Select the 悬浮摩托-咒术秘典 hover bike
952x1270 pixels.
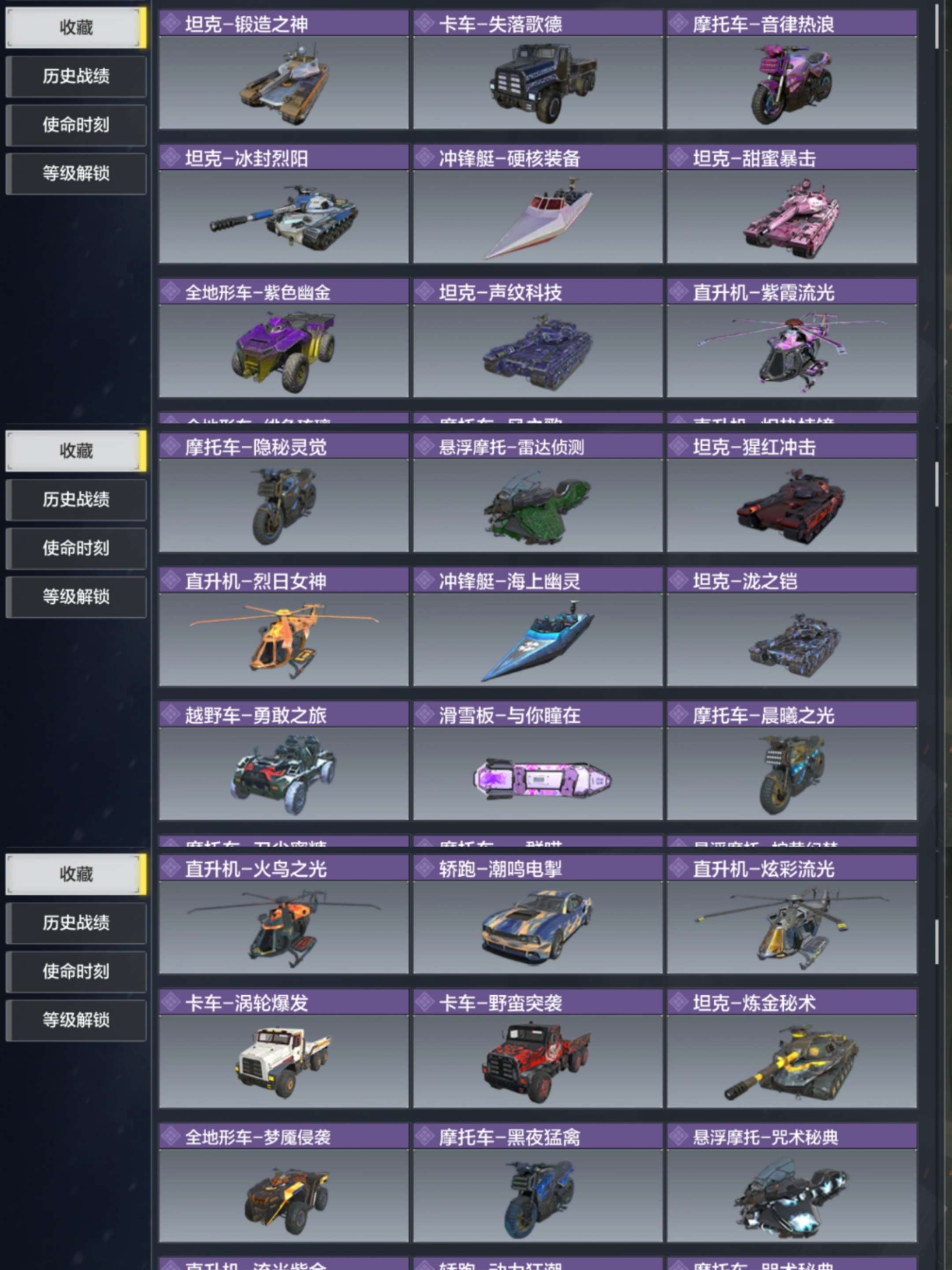pos(792,1196)
